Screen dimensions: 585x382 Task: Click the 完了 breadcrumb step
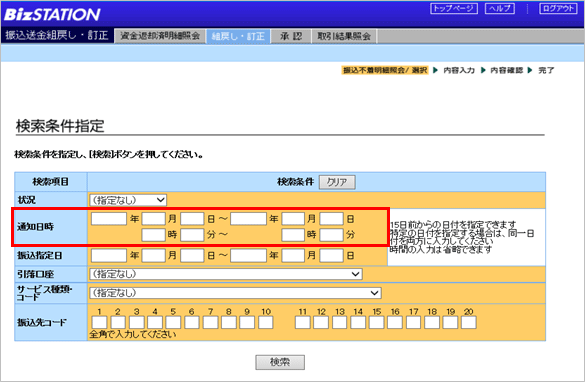tap(546, 70)
